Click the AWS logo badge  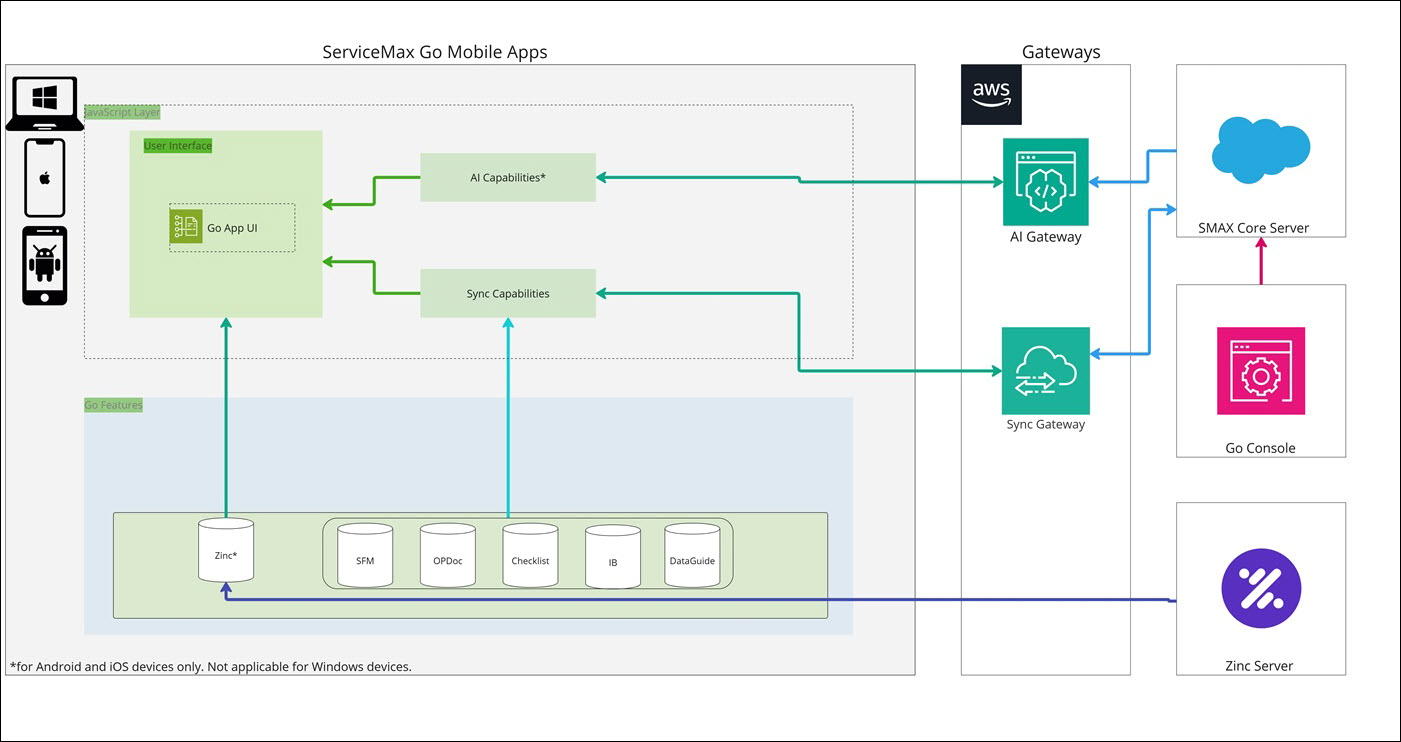(991, 95)
